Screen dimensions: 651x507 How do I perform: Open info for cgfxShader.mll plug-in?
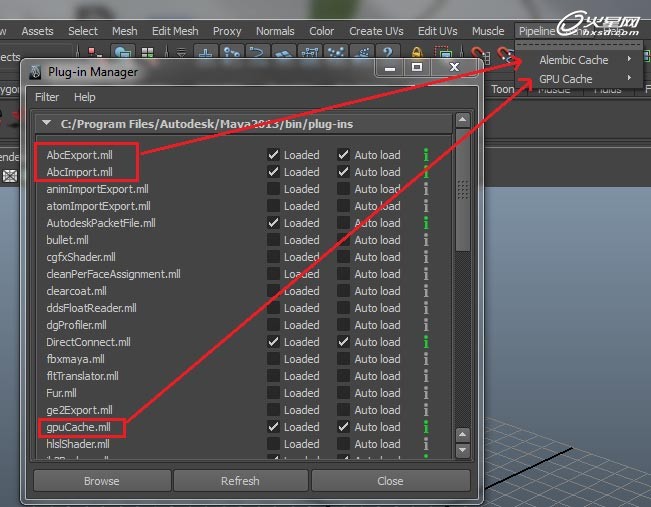[426, 257]
